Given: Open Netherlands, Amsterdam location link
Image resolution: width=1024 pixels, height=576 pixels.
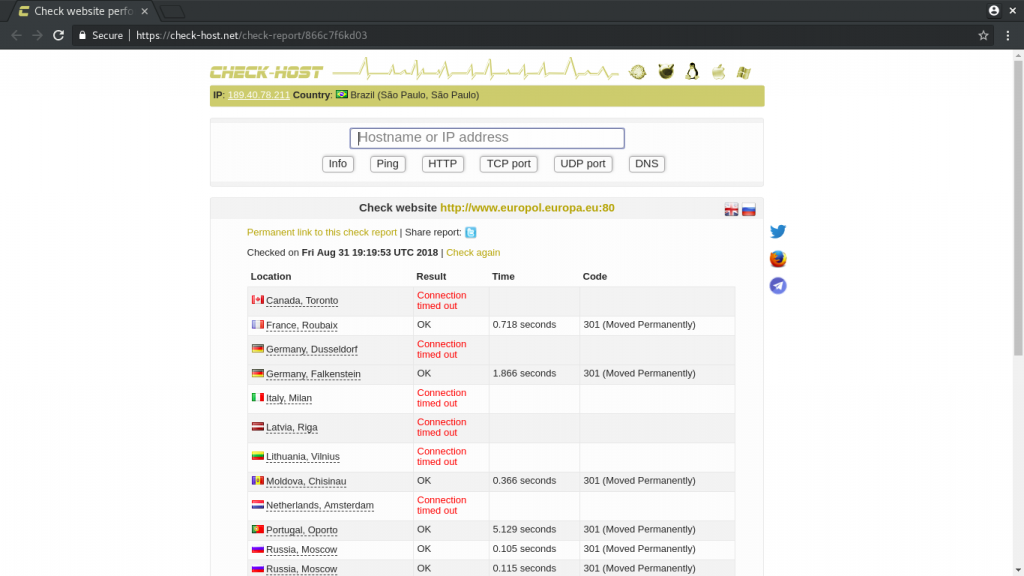Looking at the screenshot, I should click(319, 505).
